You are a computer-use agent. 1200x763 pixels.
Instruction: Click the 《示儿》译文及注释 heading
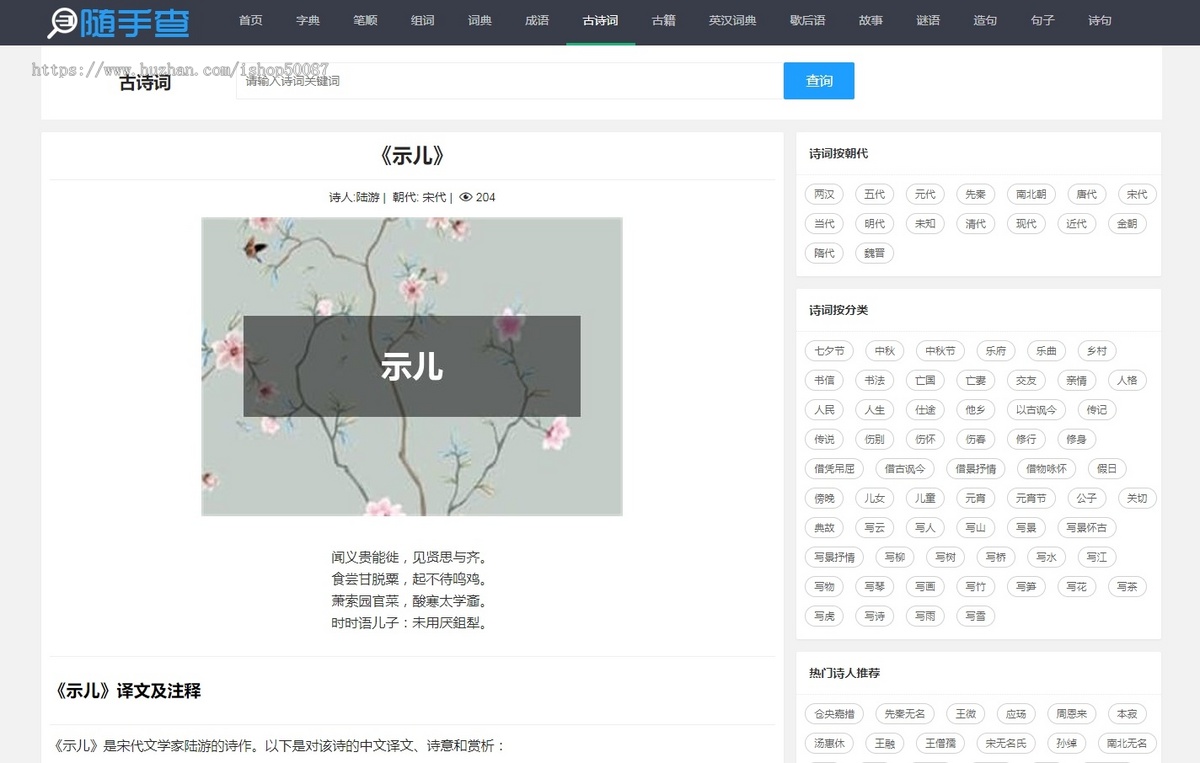127,691
